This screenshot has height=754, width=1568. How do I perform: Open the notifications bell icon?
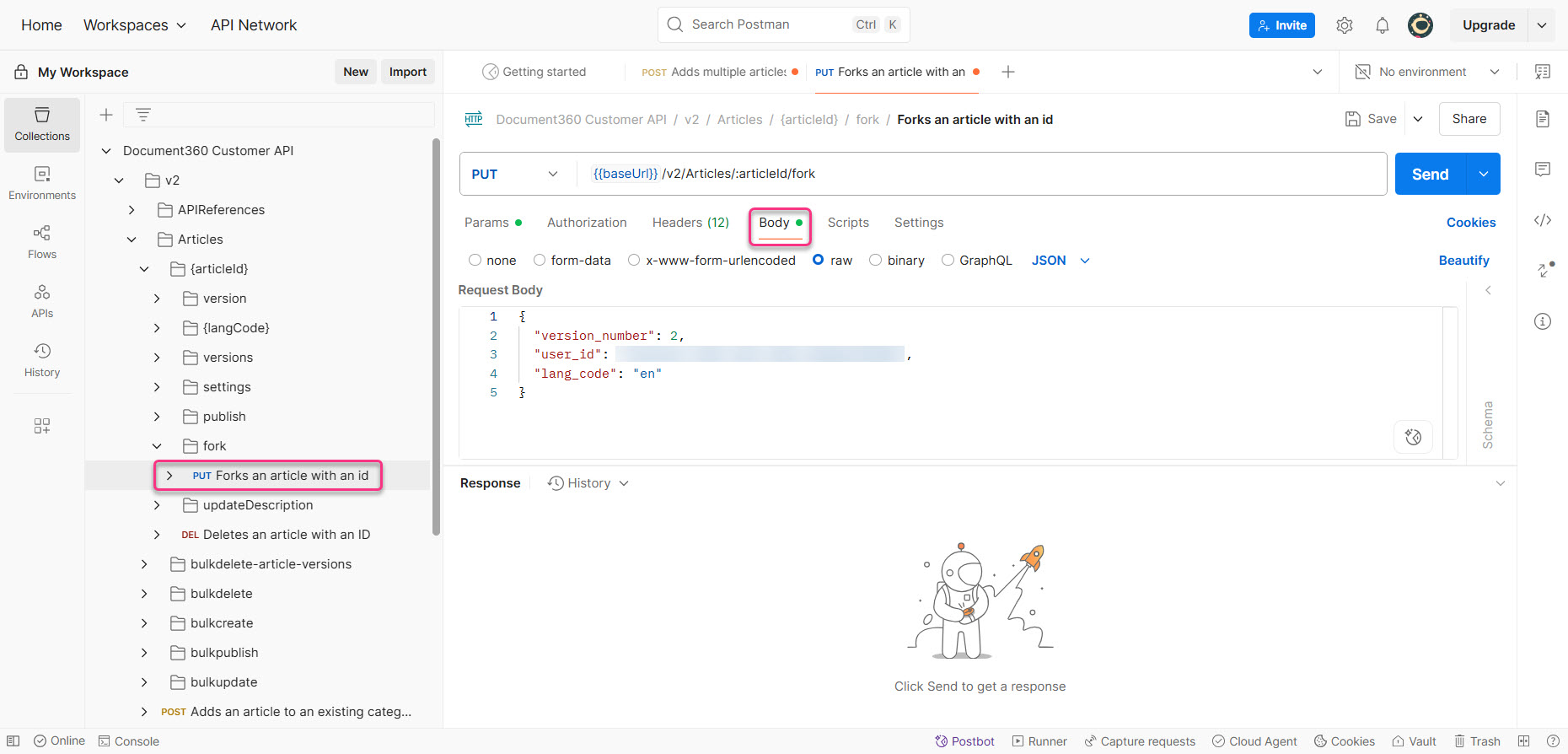(x=1383, y=25)
